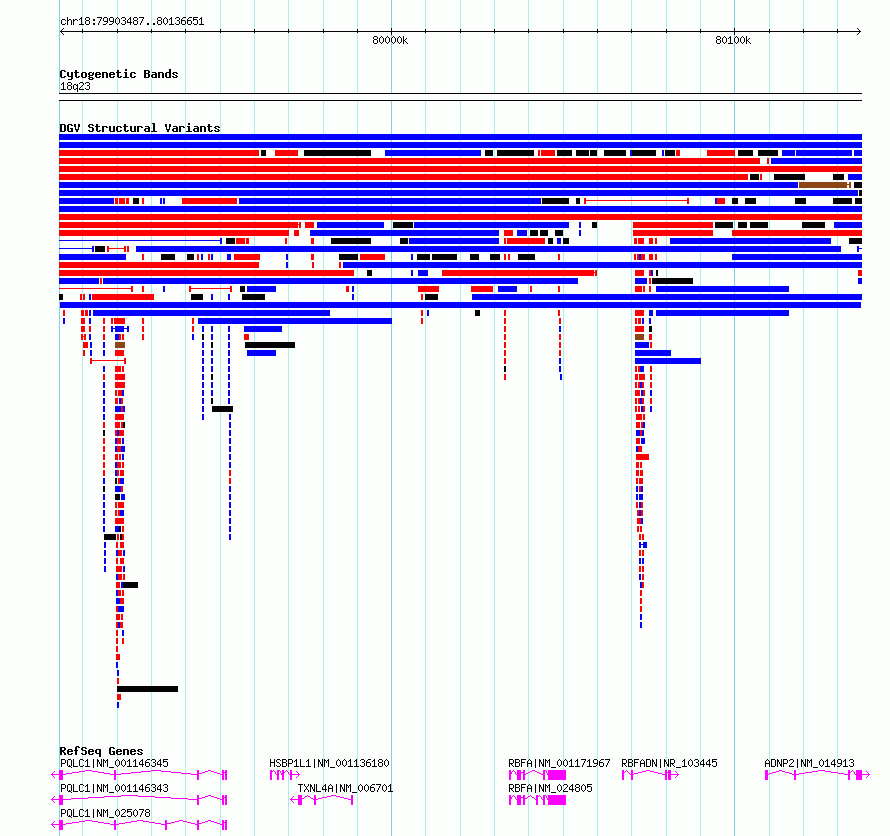Click the left arrowhead of the coordinate ruler
Screen dimensions: 890x836
coord(62,32)
